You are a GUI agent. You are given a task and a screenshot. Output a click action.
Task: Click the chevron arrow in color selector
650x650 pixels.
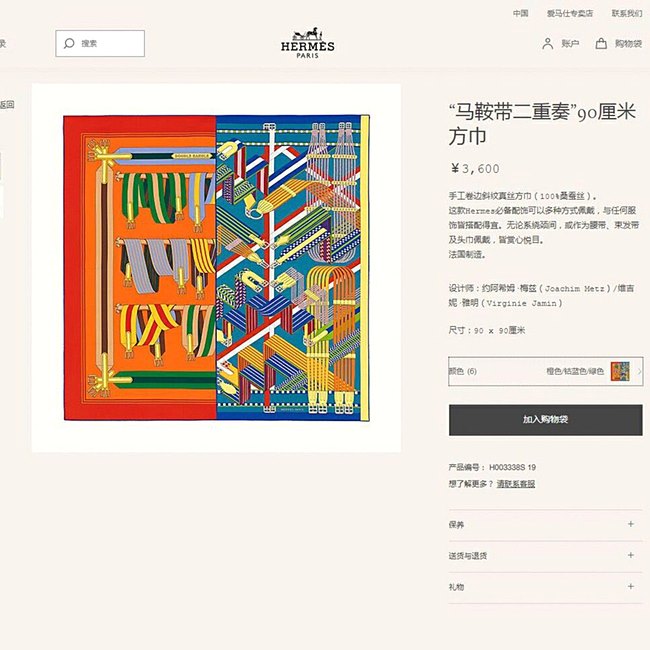coord(639,371)
